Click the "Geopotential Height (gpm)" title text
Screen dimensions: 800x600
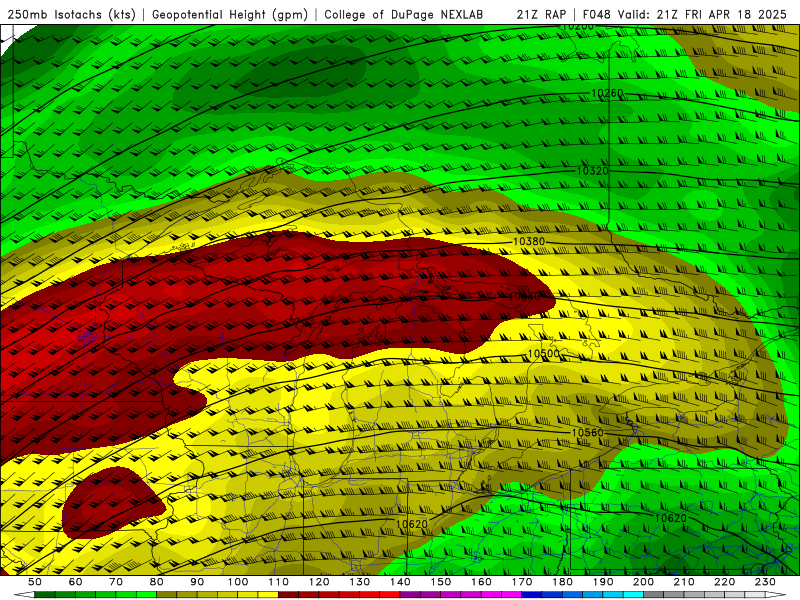230,14
